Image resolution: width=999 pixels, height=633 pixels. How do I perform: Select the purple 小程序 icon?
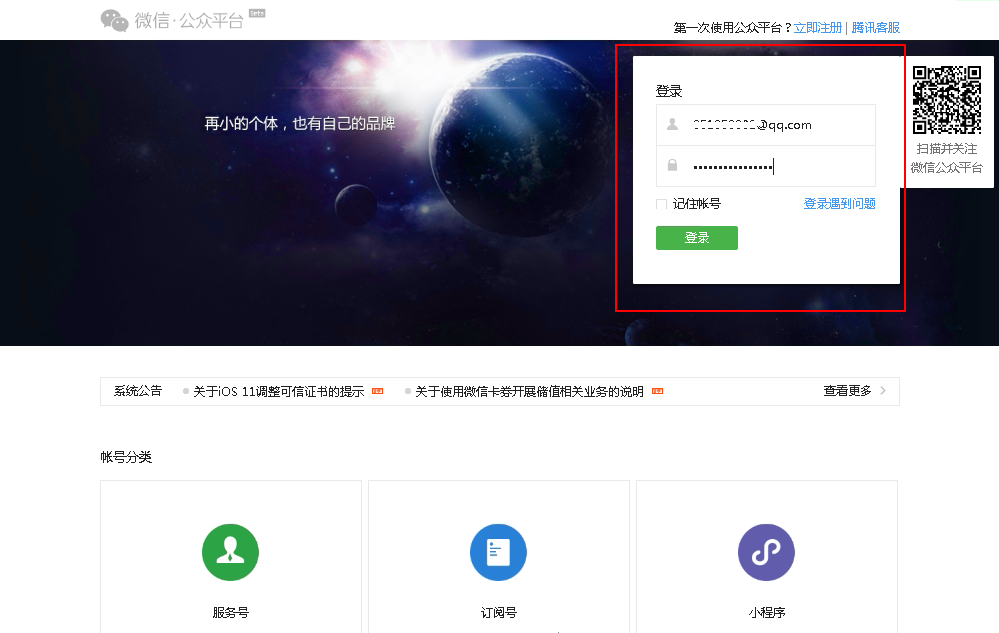[x=766, y=552]
